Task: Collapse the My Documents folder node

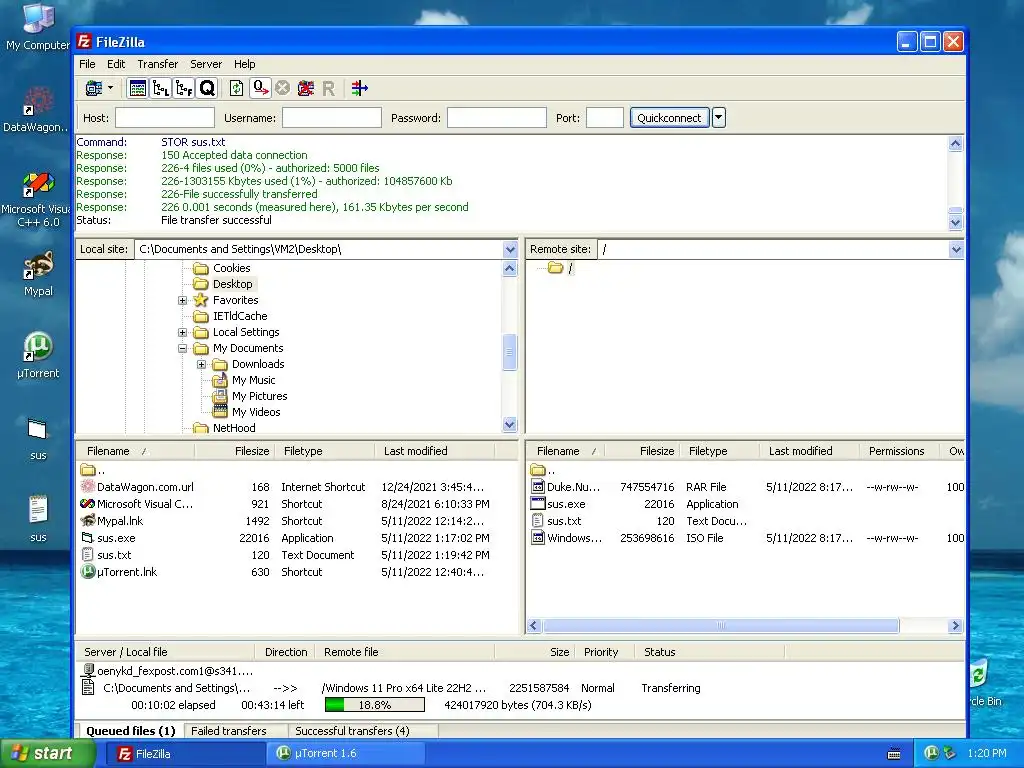Action: click(x=182, y=349)
